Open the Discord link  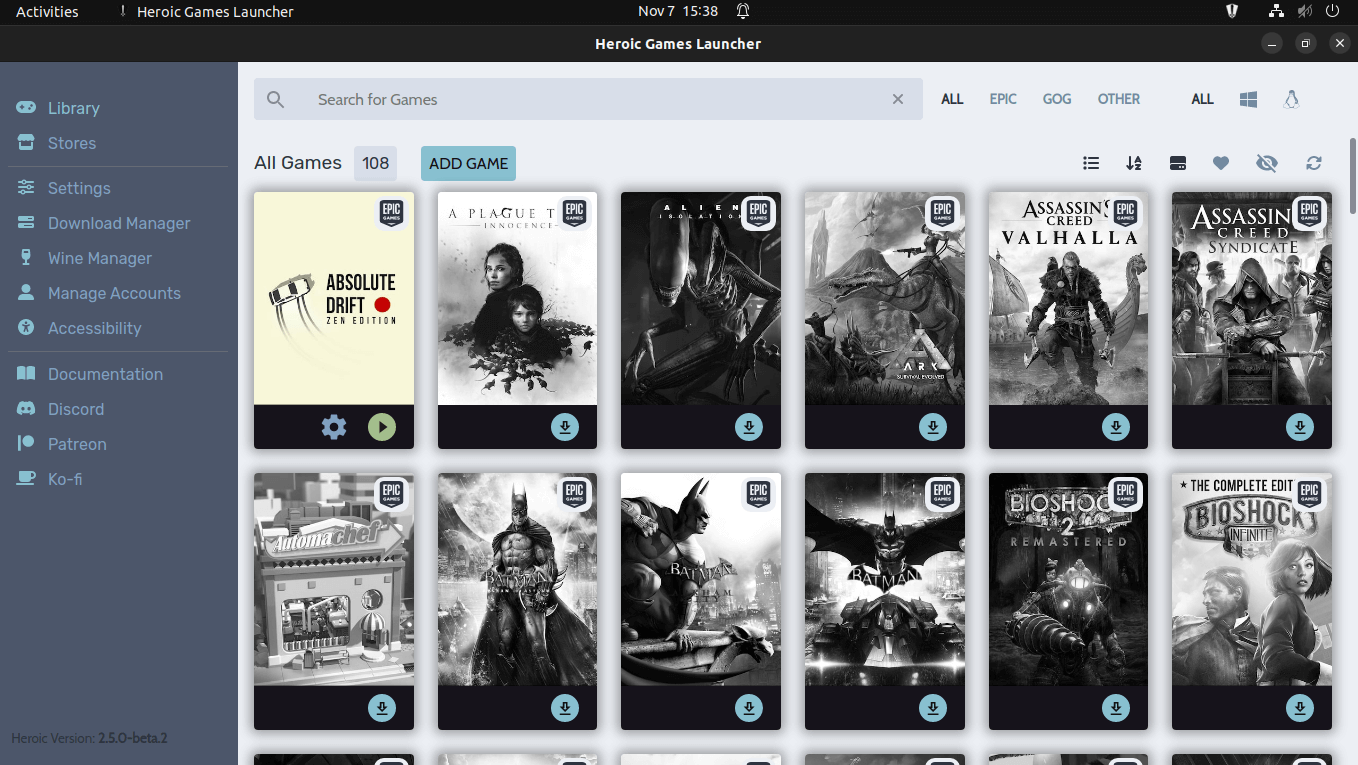[77, 409]
